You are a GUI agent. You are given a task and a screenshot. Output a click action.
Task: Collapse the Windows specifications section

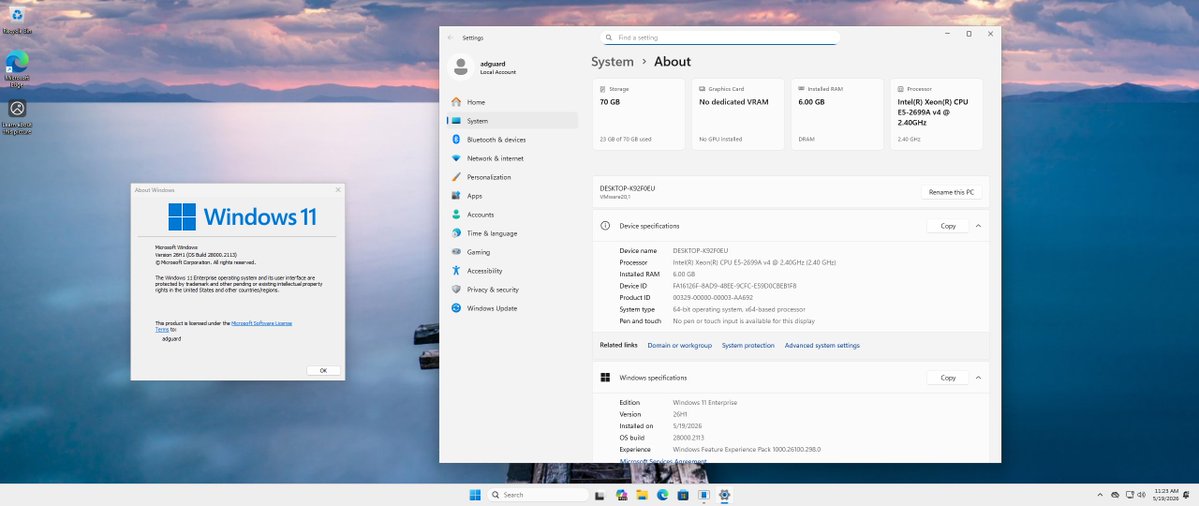pyautogui.click(x=978, y=378)
